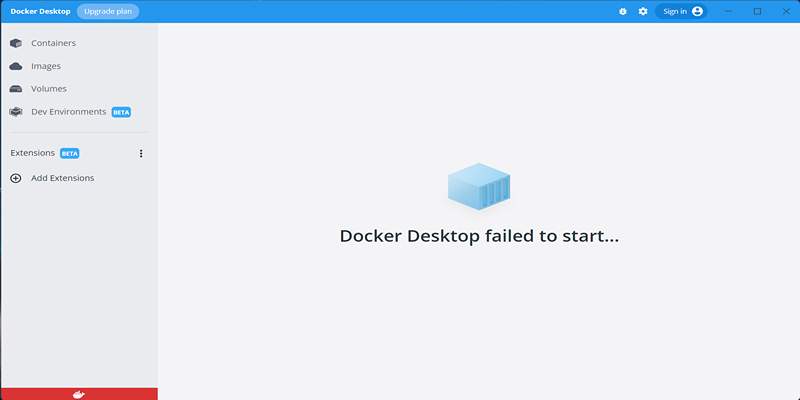Open Settings with the gear icon
800x400 pixels.
[643, 11]
